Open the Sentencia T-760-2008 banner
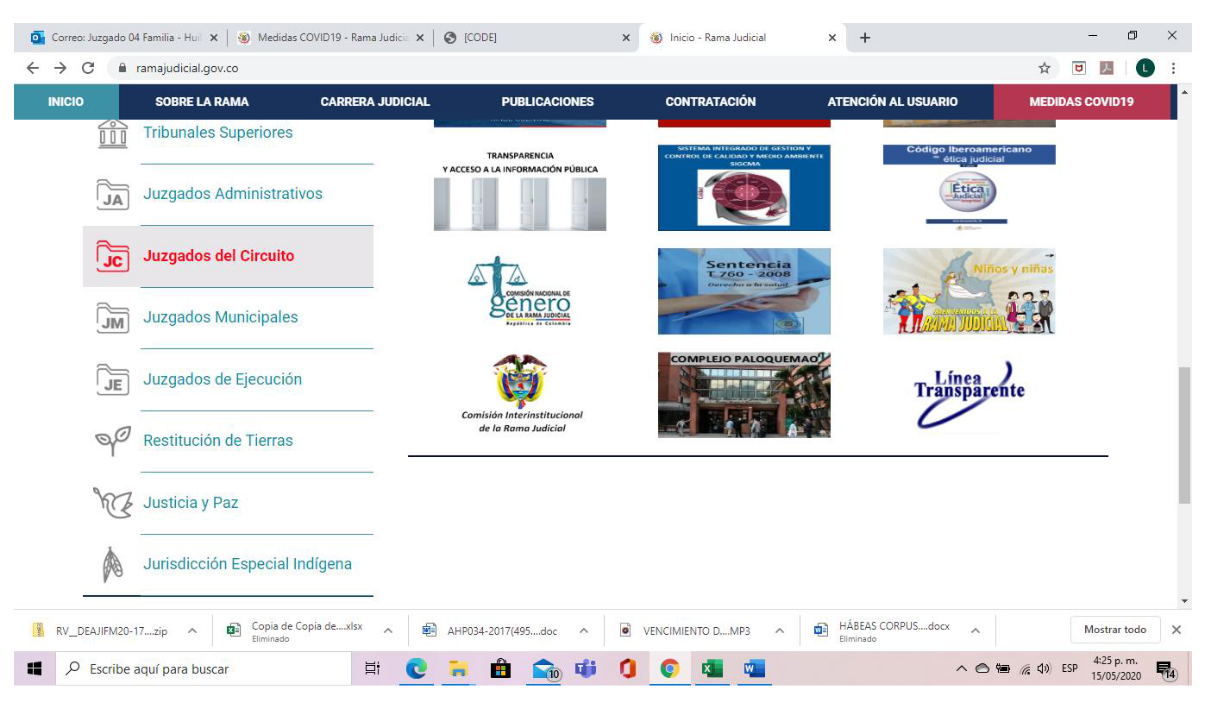Screen dimensions: 1215x711 pos(744,291)
